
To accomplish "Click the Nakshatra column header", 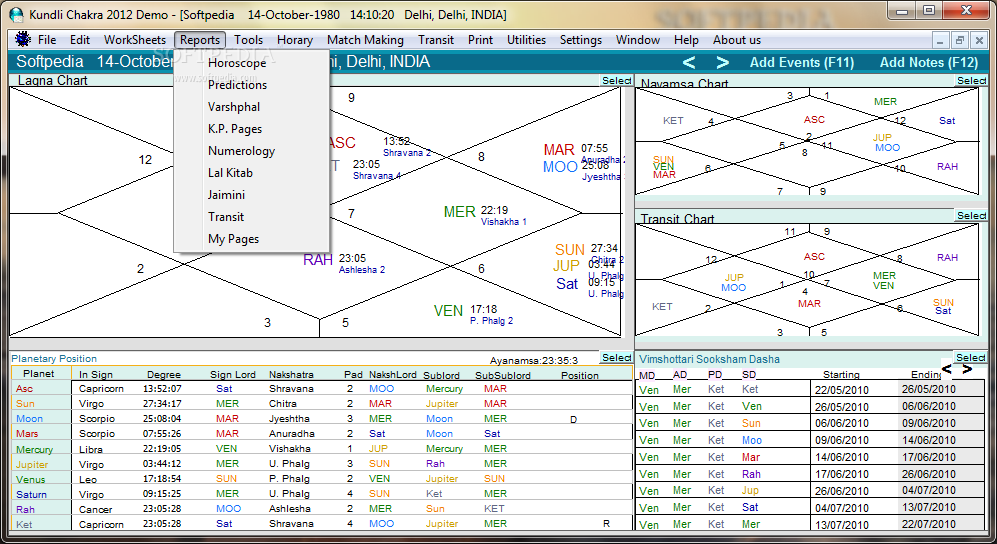I will (291, 375).
